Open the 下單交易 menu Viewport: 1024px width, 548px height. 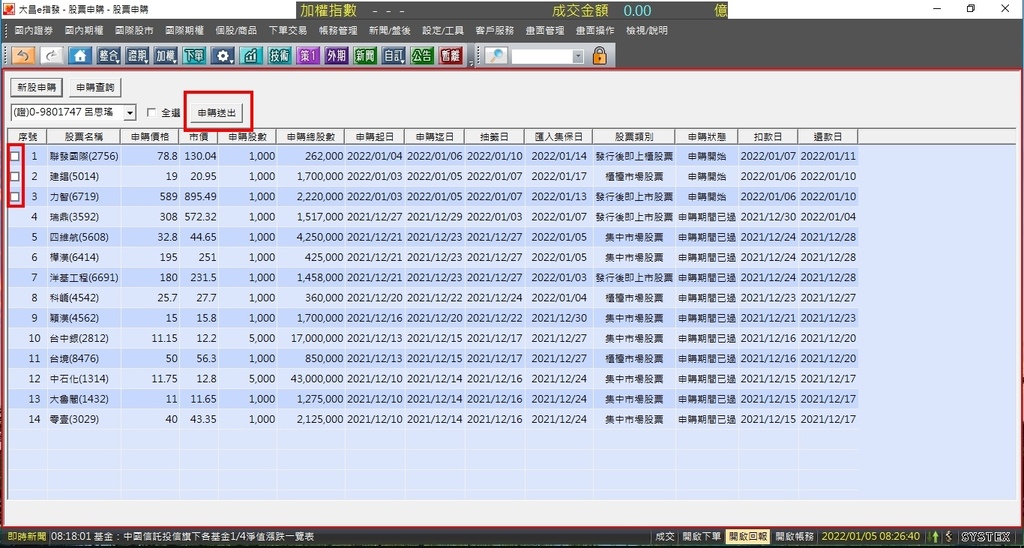(287, 30)
